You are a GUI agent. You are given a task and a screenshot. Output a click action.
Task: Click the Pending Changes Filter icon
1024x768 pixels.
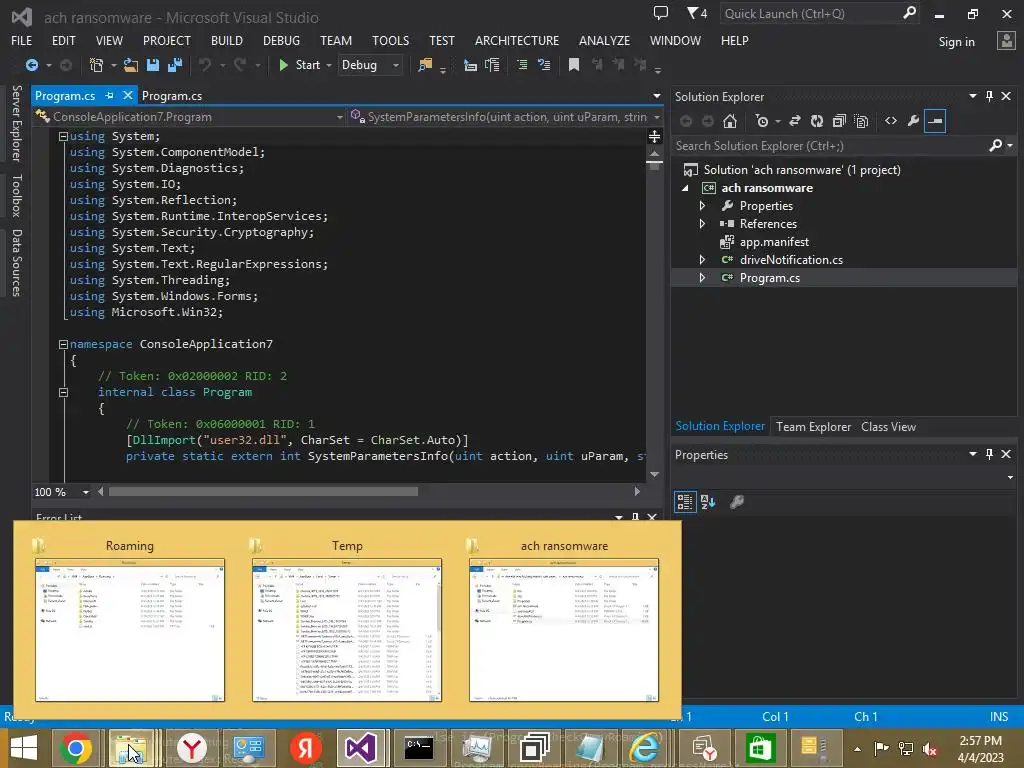pos(762,121)
